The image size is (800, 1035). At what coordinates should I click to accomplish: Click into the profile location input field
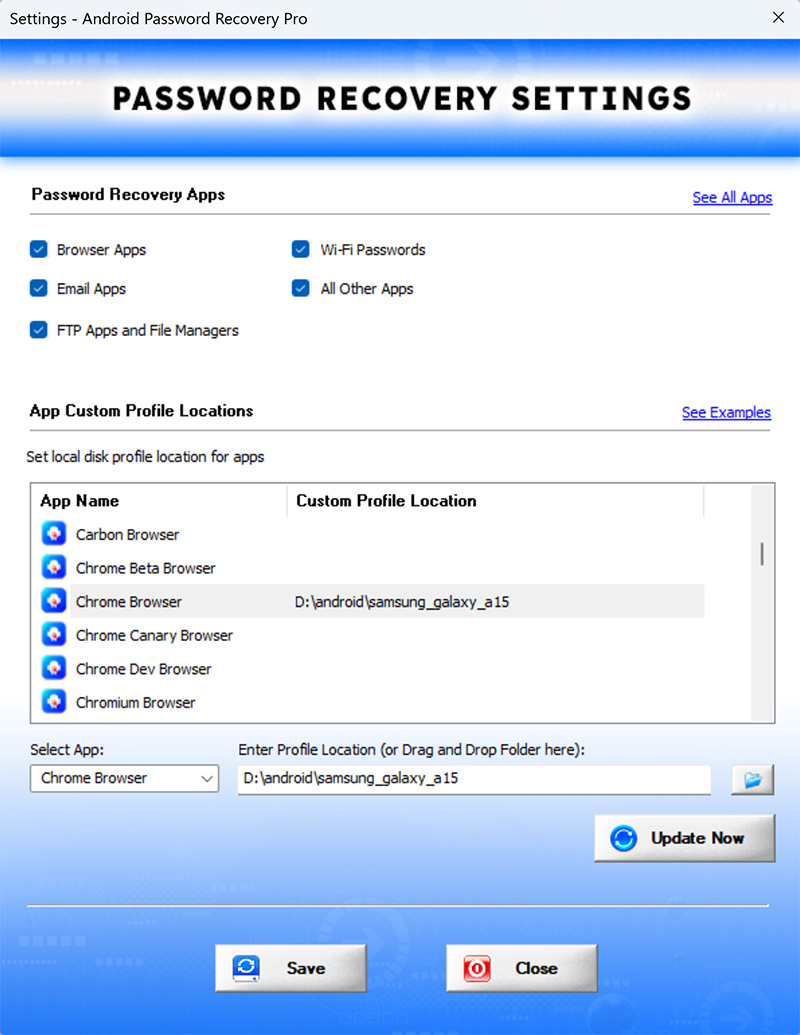point(474,779)
